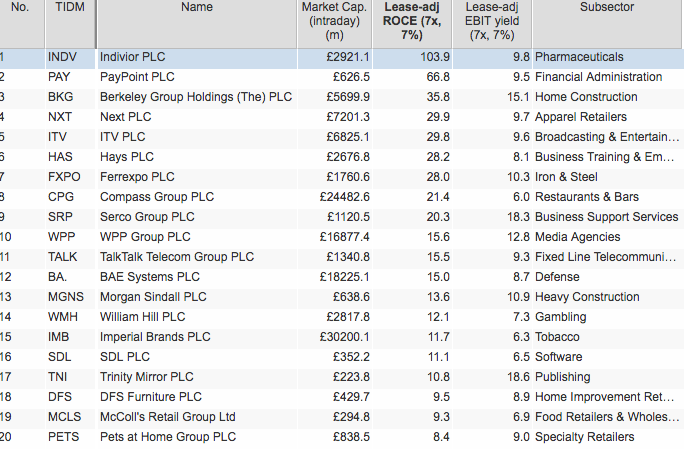Click the Ferrexpo PLC row name
The image size is (684, 450).
(x=137, y=177)
